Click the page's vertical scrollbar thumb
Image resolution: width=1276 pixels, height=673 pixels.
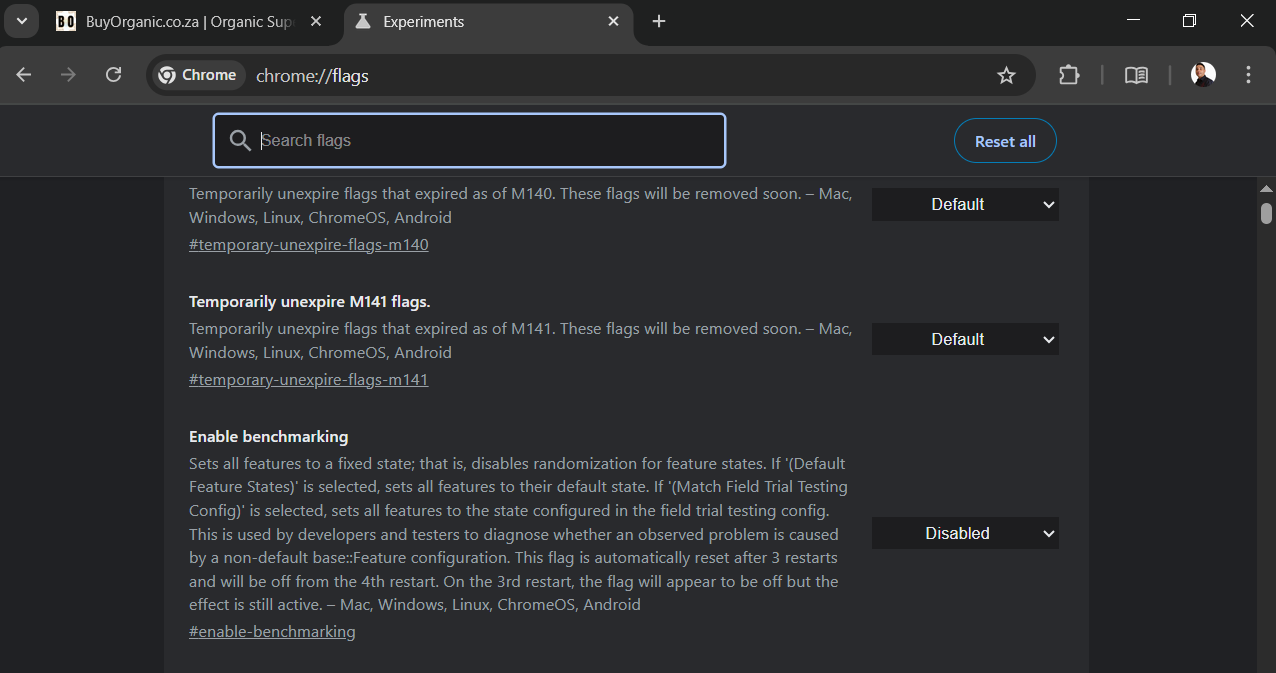pos(1266,213)
